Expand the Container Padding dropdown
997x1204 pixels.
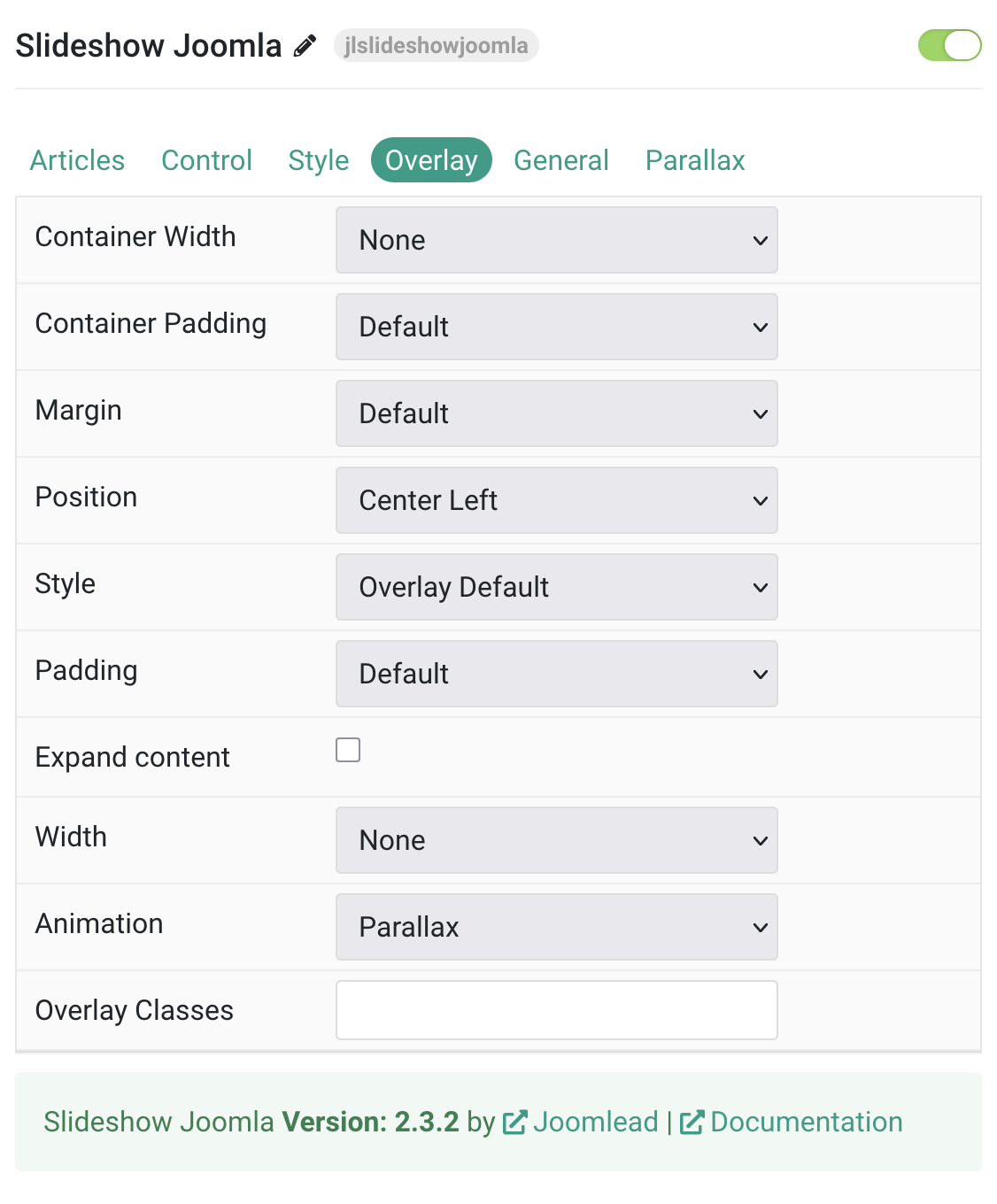[556, 327]
